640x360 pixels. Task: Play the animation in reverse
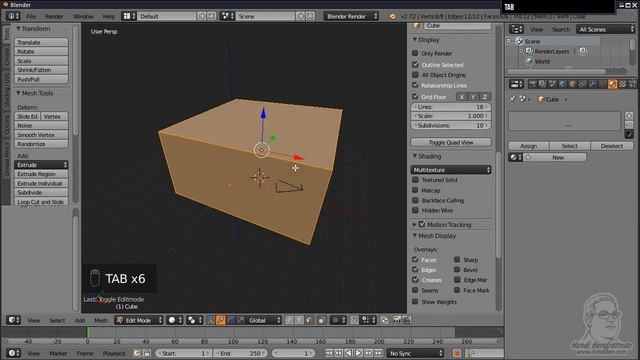coord(348,353)
